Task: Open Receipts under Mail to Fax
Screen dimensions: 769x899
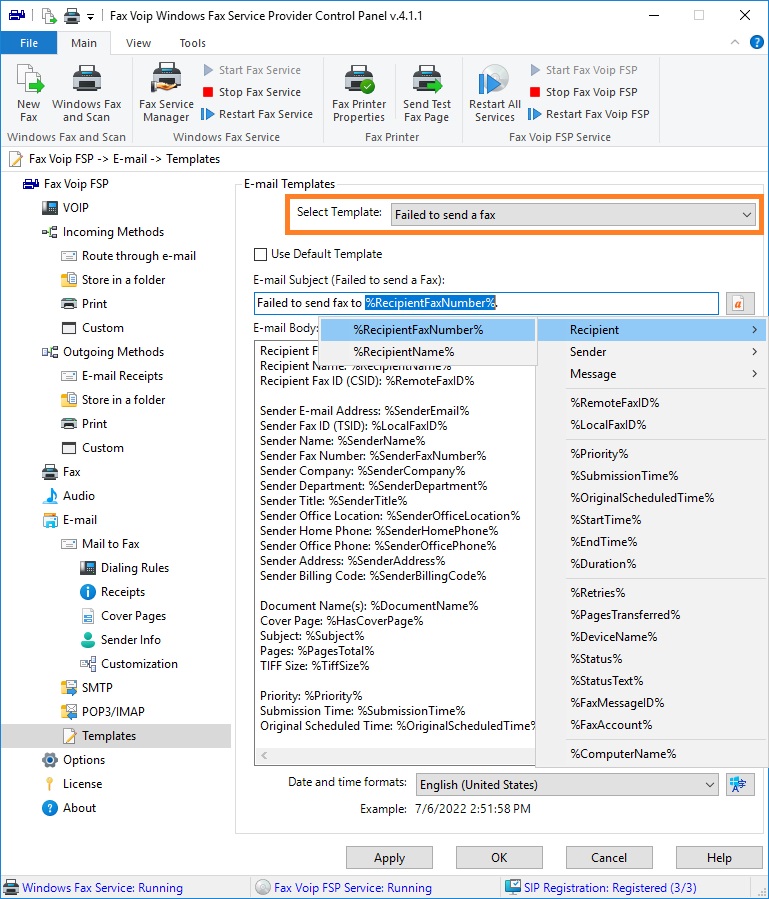Action: pyautogui.click(x=123, y=592)
